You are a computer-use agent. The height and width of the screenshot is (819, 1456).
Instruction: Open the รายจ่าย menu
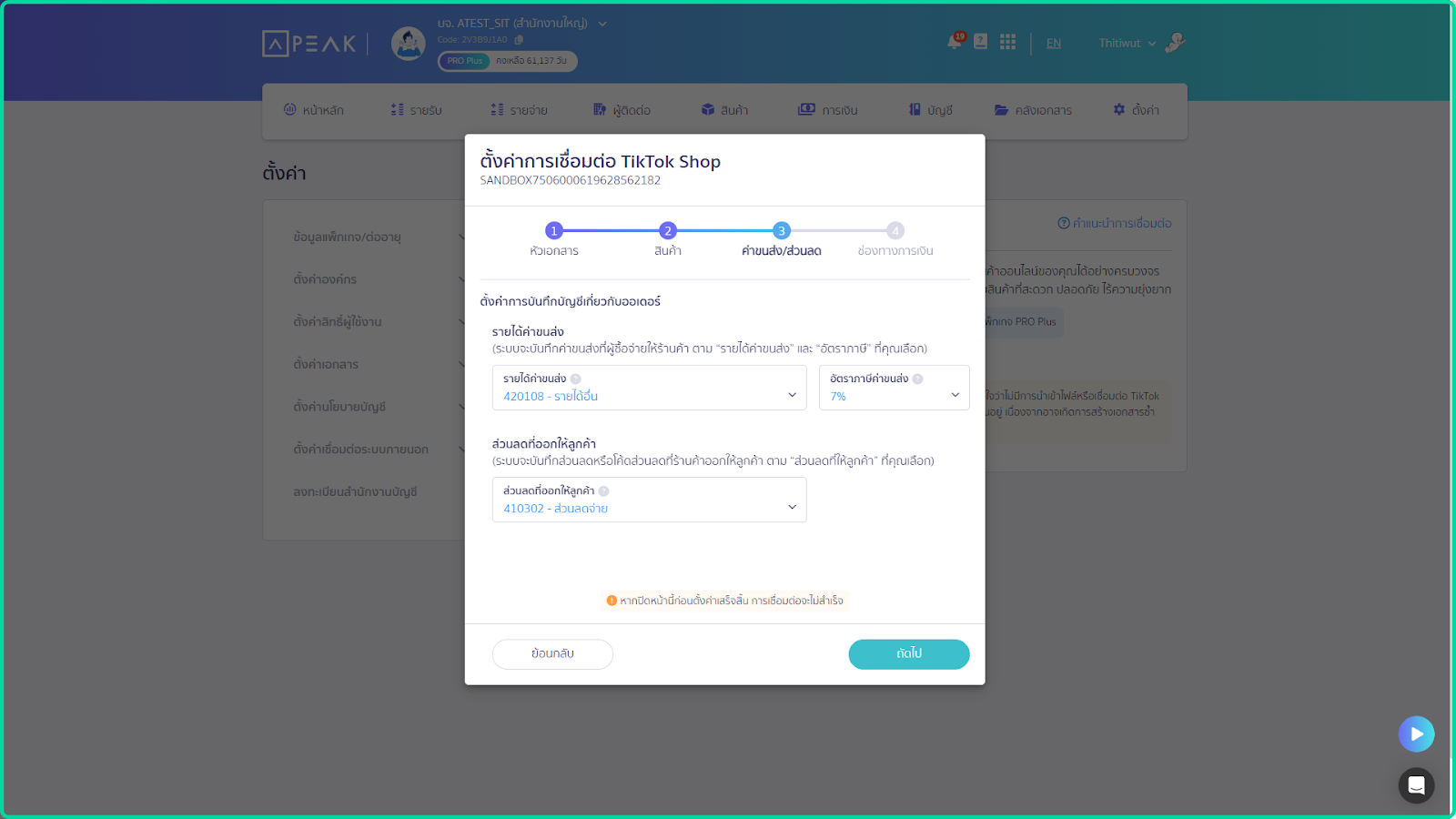tap(520, 110)
